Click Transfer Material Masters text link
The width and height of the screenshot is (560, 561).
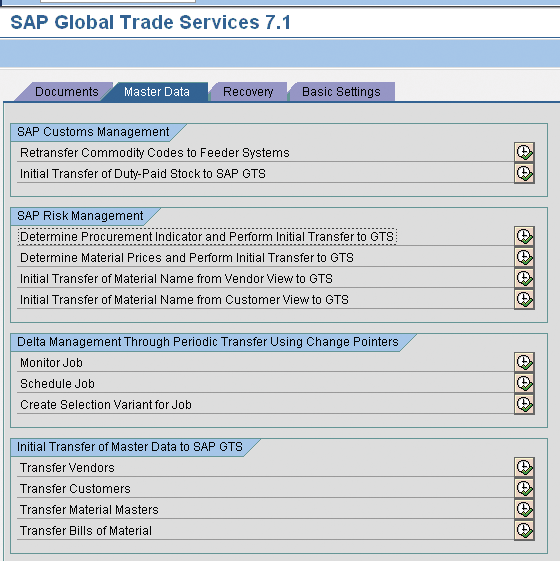click(89, 509)
